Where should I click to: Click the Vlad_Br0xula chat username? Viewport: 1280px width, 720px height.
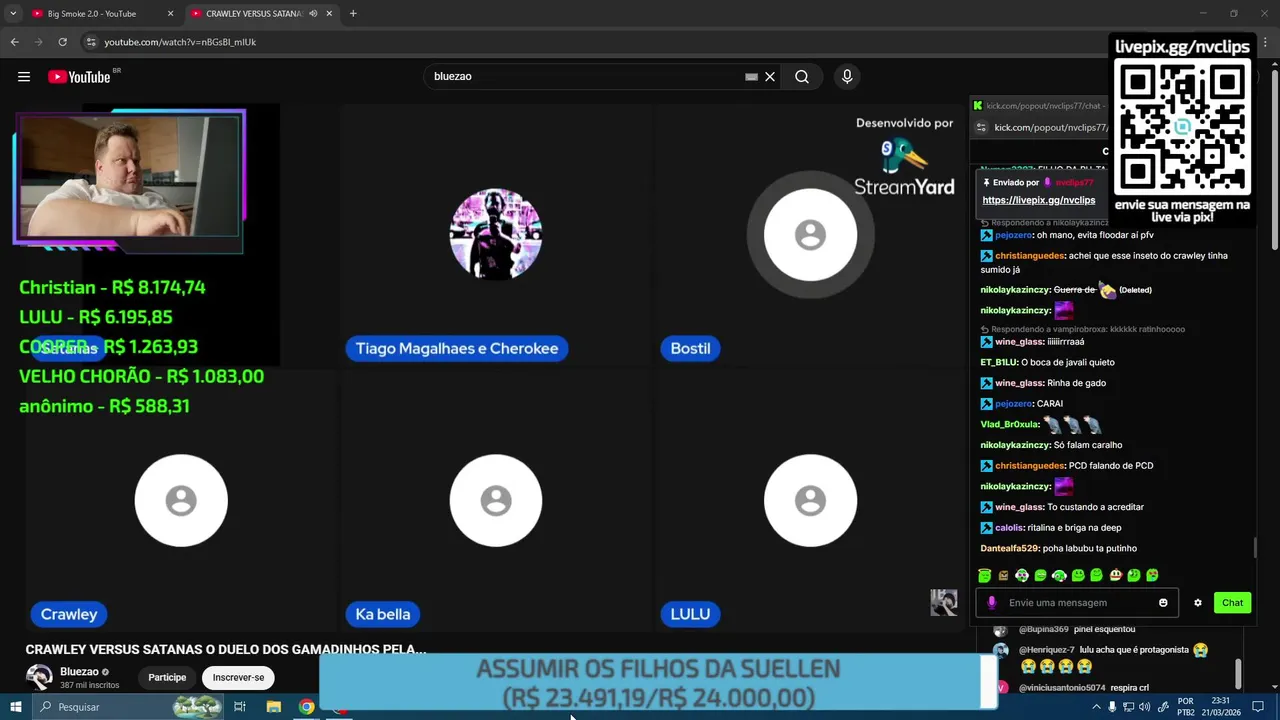tap(1009, 425)
